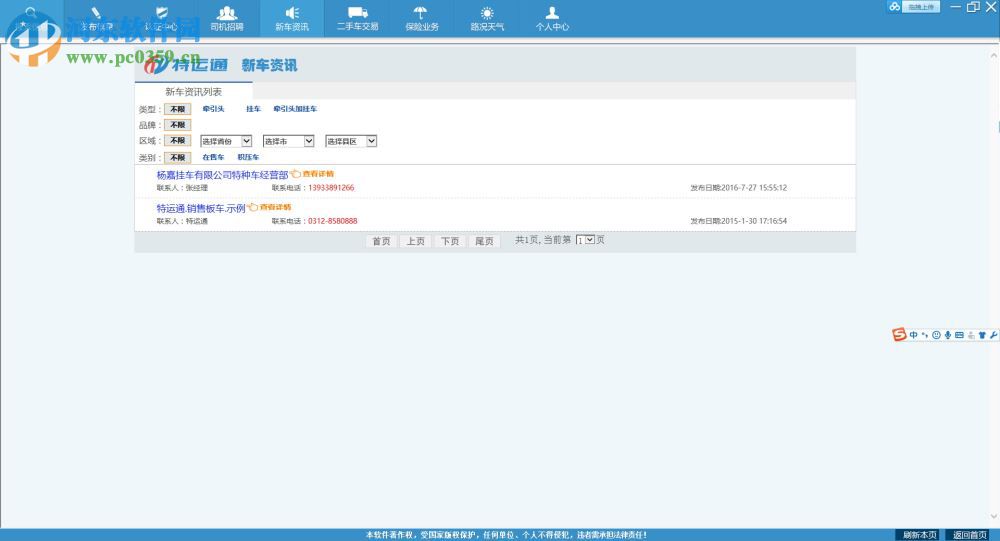The height and width of the screenshot is (541, 1000).
Task: Select 不限 for the 品牌 filter
Action: click(177, 125)
